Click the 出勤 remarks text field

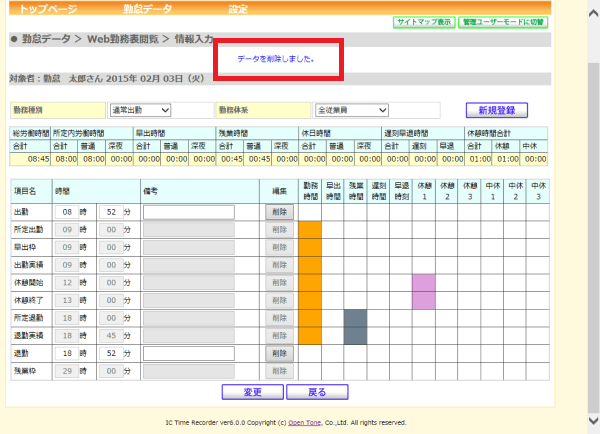189,212
